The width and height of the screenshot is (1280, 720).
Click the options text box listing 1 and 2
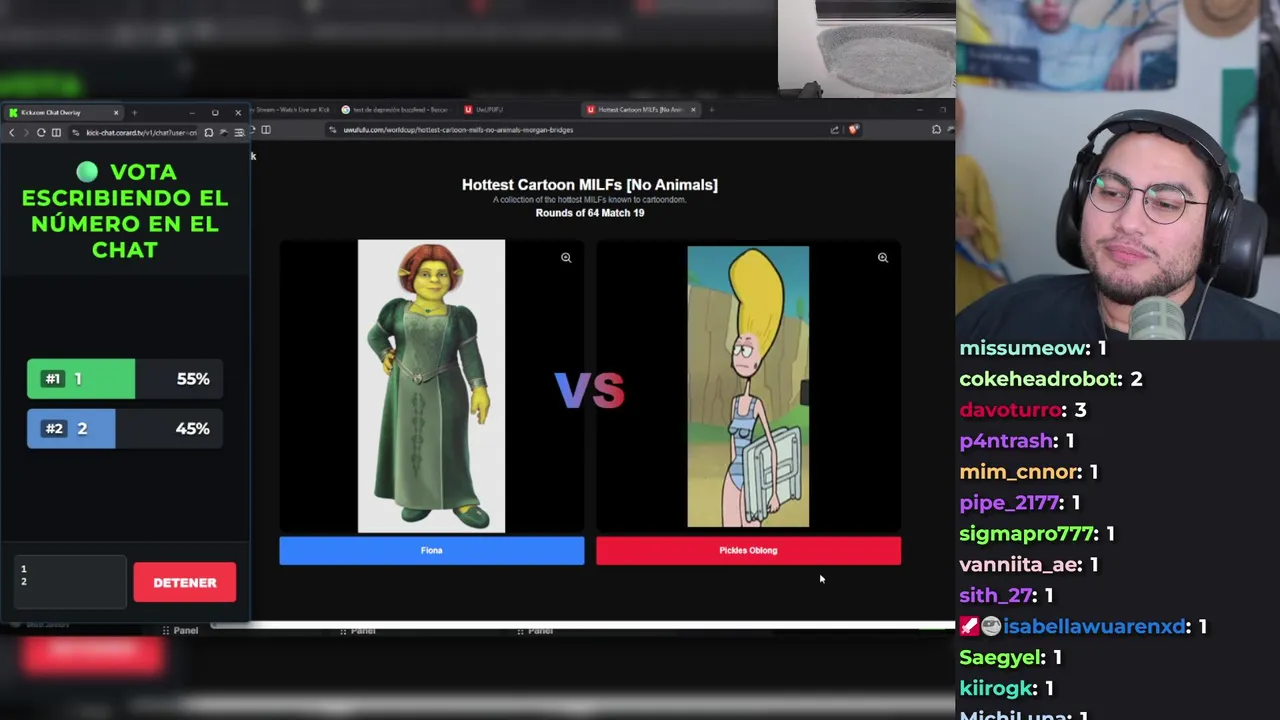click(70, 582)
